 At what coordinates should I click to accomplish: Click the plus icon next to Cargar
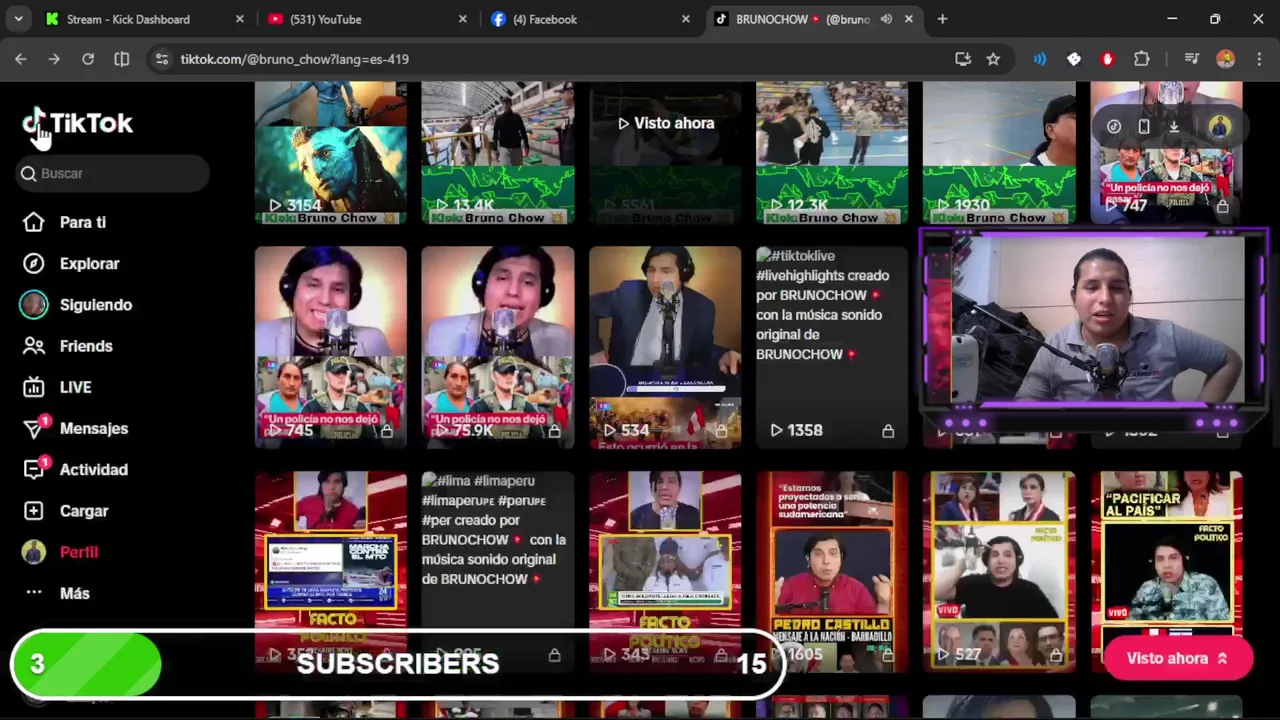tap(34, 511)
